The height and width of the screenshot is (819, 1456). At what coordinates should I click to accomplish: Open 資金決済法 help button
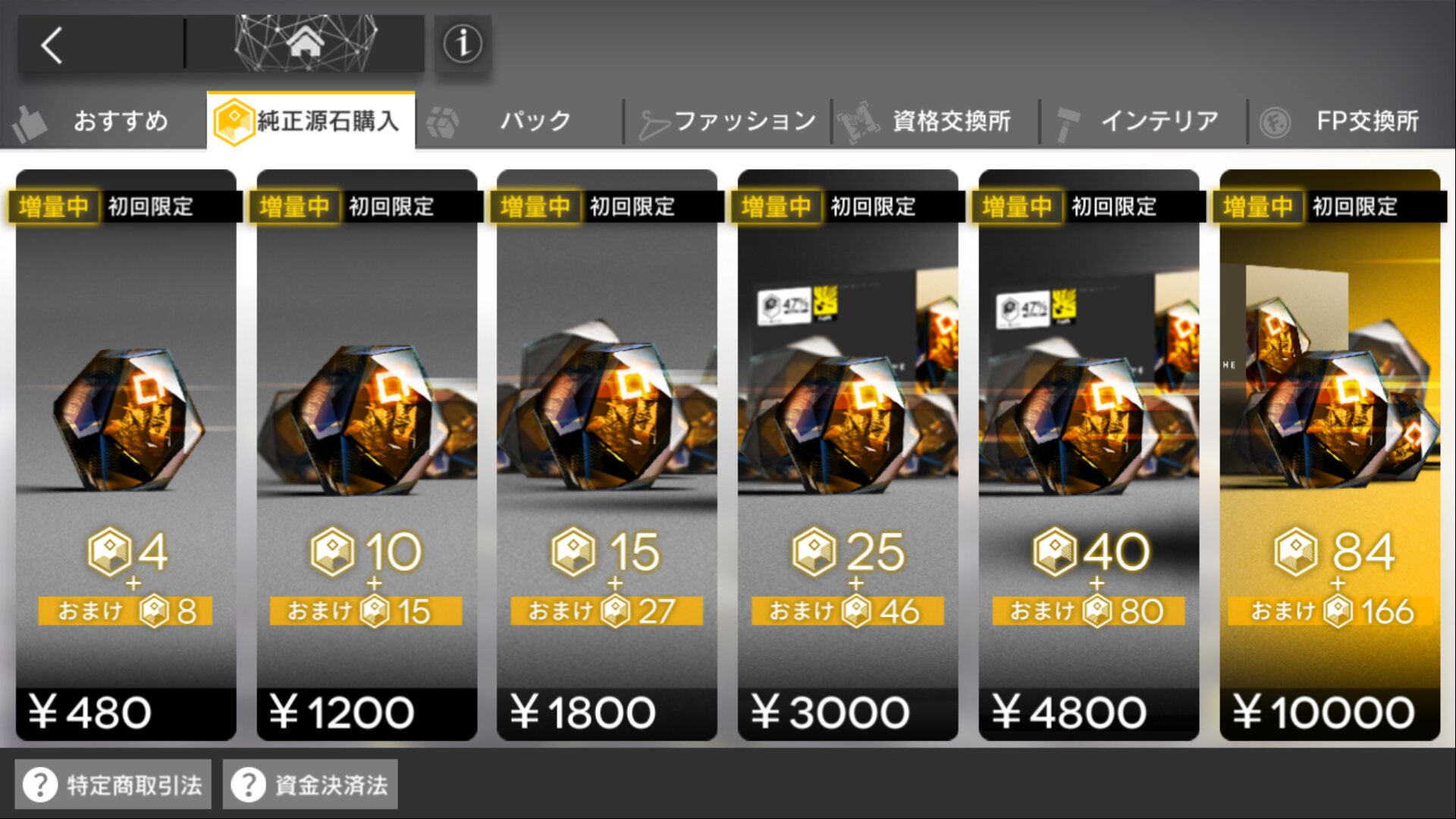[310, 784]
